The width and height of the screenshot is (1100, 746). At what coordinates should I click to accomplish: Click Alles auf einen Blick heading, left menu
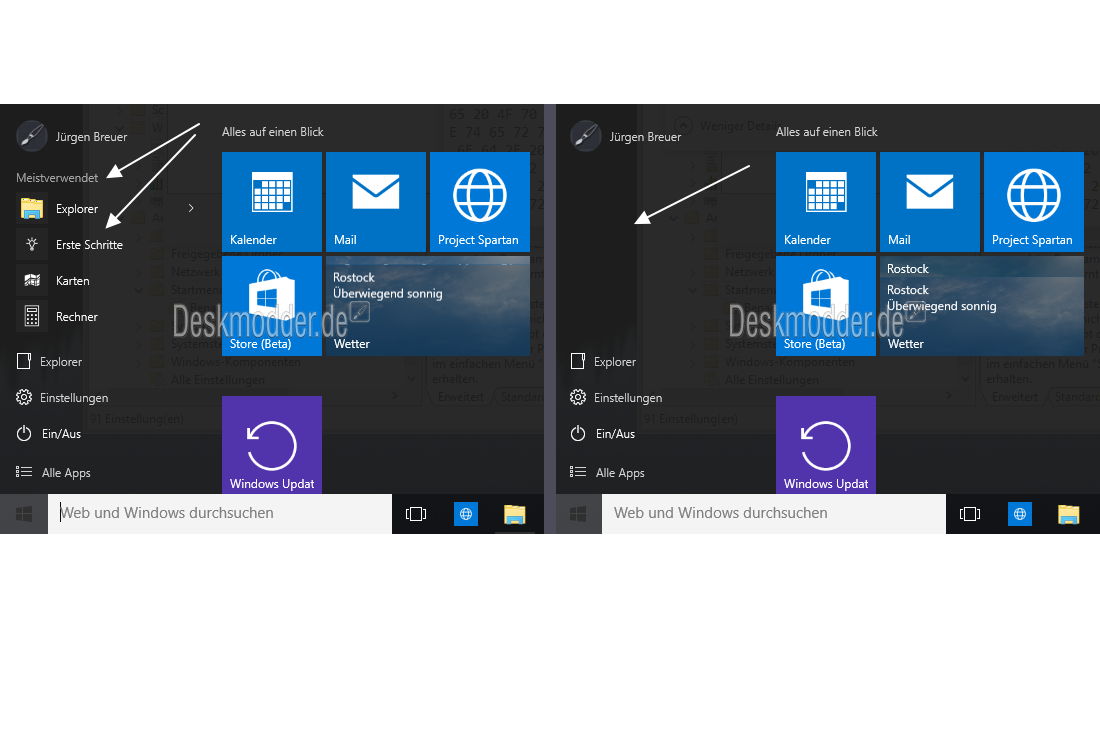coord(273,132)
